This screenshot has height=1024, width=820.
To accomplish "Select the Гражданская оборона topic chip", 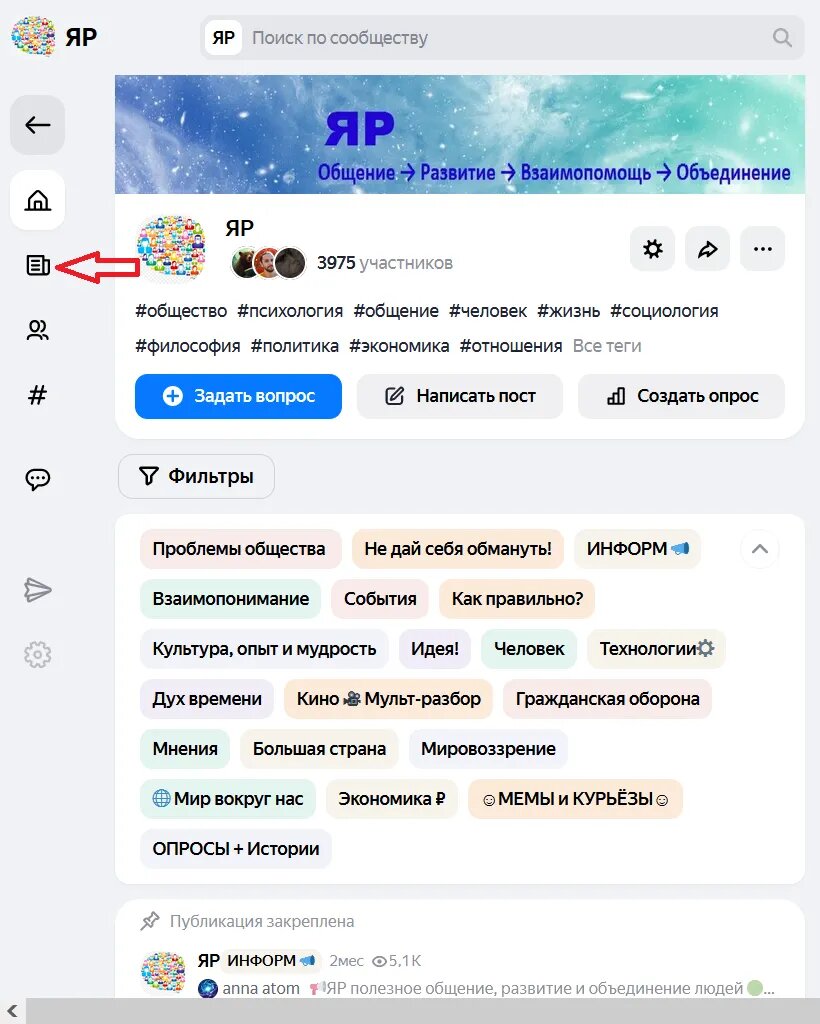I will point(607,699).
